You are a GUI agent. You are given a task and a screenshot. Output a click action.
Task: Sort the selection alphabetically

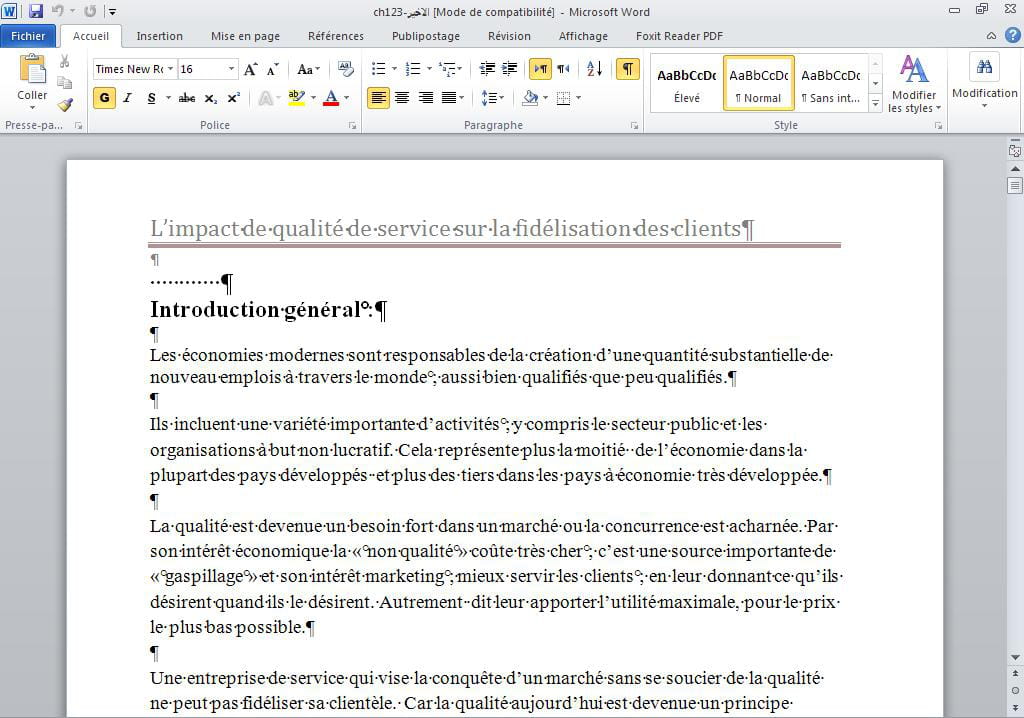point(594,69)
